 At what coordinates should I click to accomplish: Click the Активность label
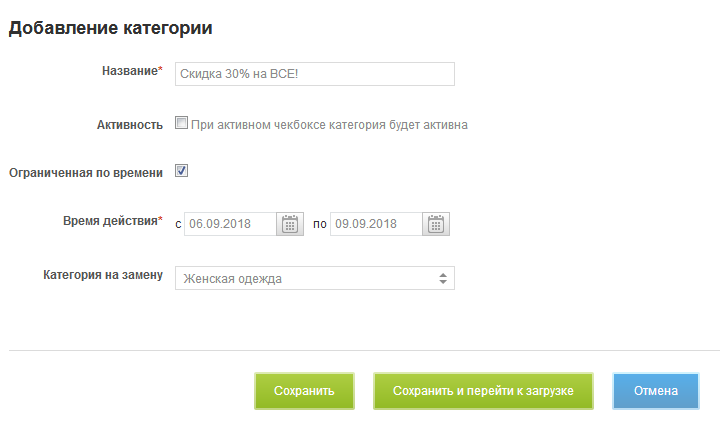[129, 125]
